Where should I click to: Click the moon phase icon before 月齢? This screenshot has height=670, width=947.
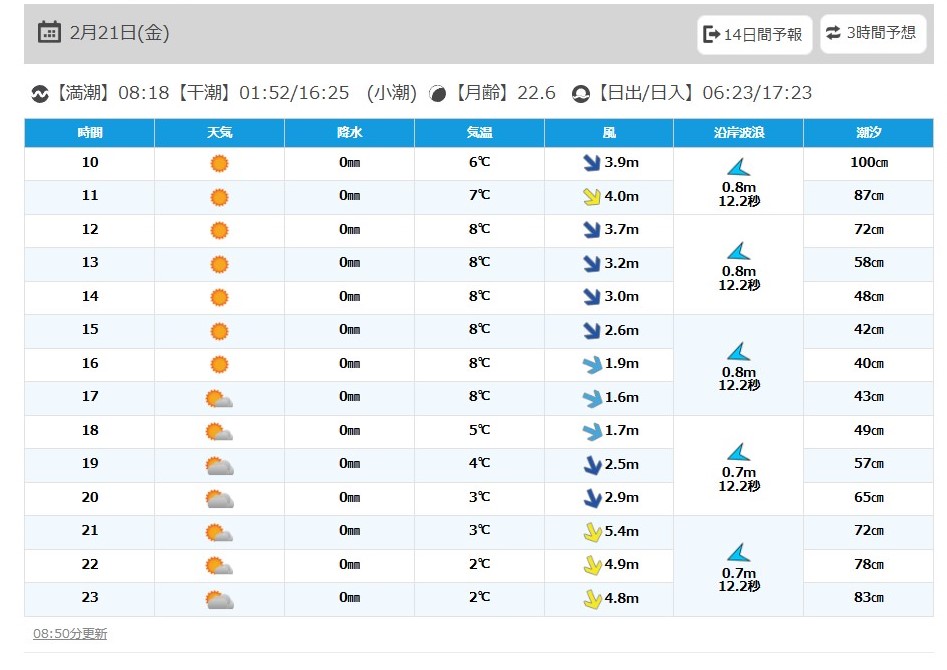coord(437,94)
